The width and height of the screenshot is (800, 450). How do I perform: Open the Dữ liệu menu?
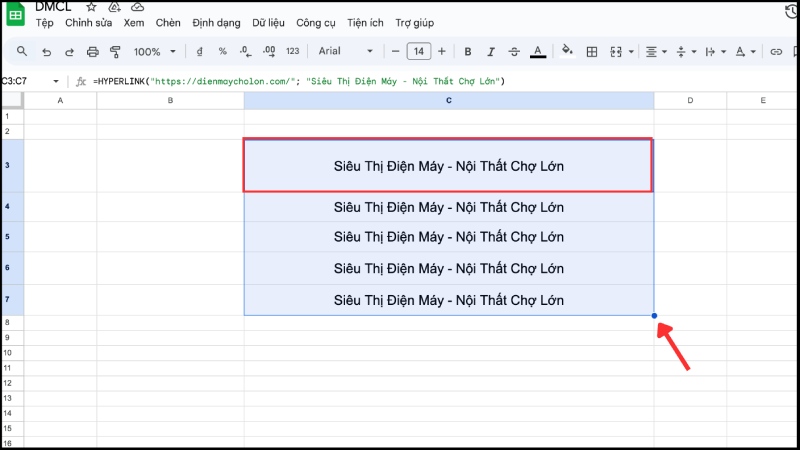pyautogui.click(x=268, y=23)
